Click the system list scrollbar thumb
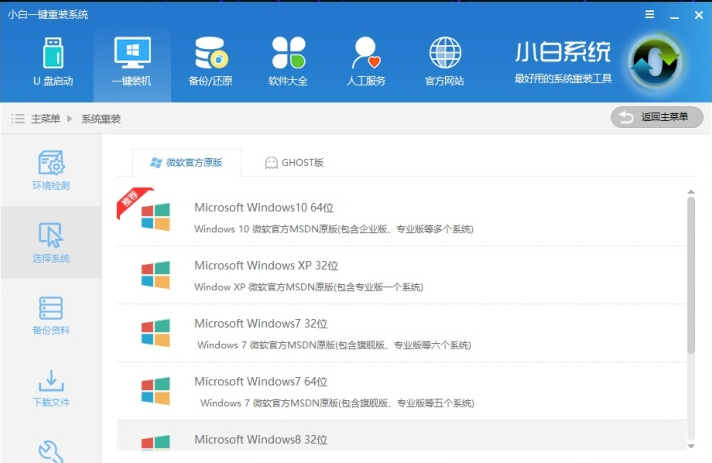Screen dimensions: 712x463 point(691,275)
